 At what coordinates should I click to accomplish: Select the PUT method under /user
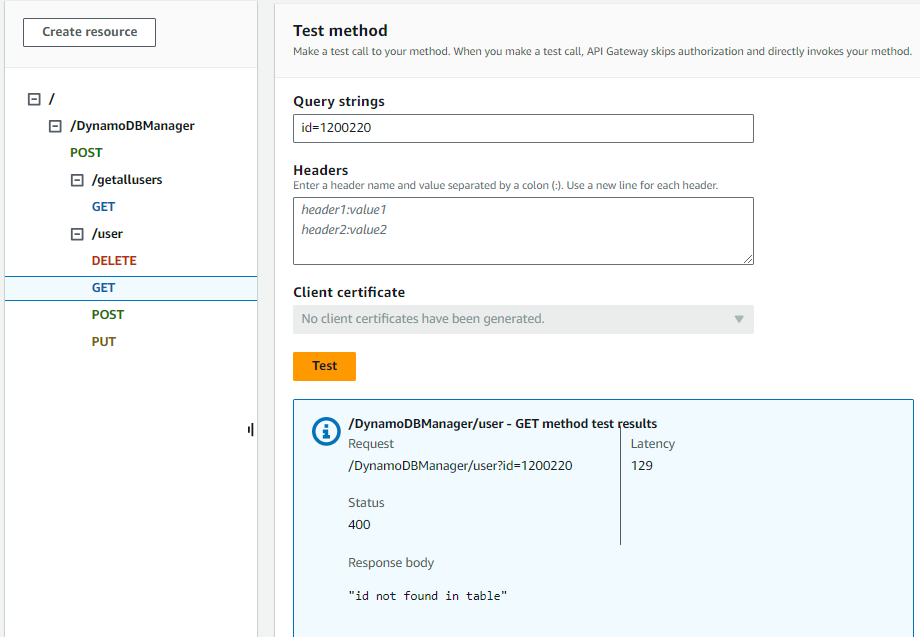(x=104, y=342)
